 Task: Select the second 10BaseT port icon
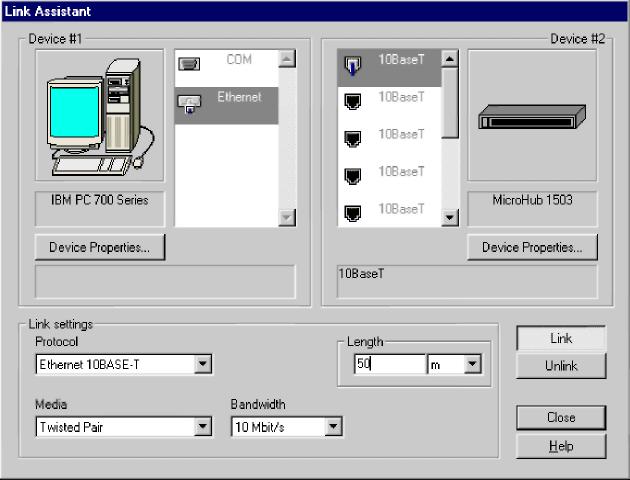[352, 102]
